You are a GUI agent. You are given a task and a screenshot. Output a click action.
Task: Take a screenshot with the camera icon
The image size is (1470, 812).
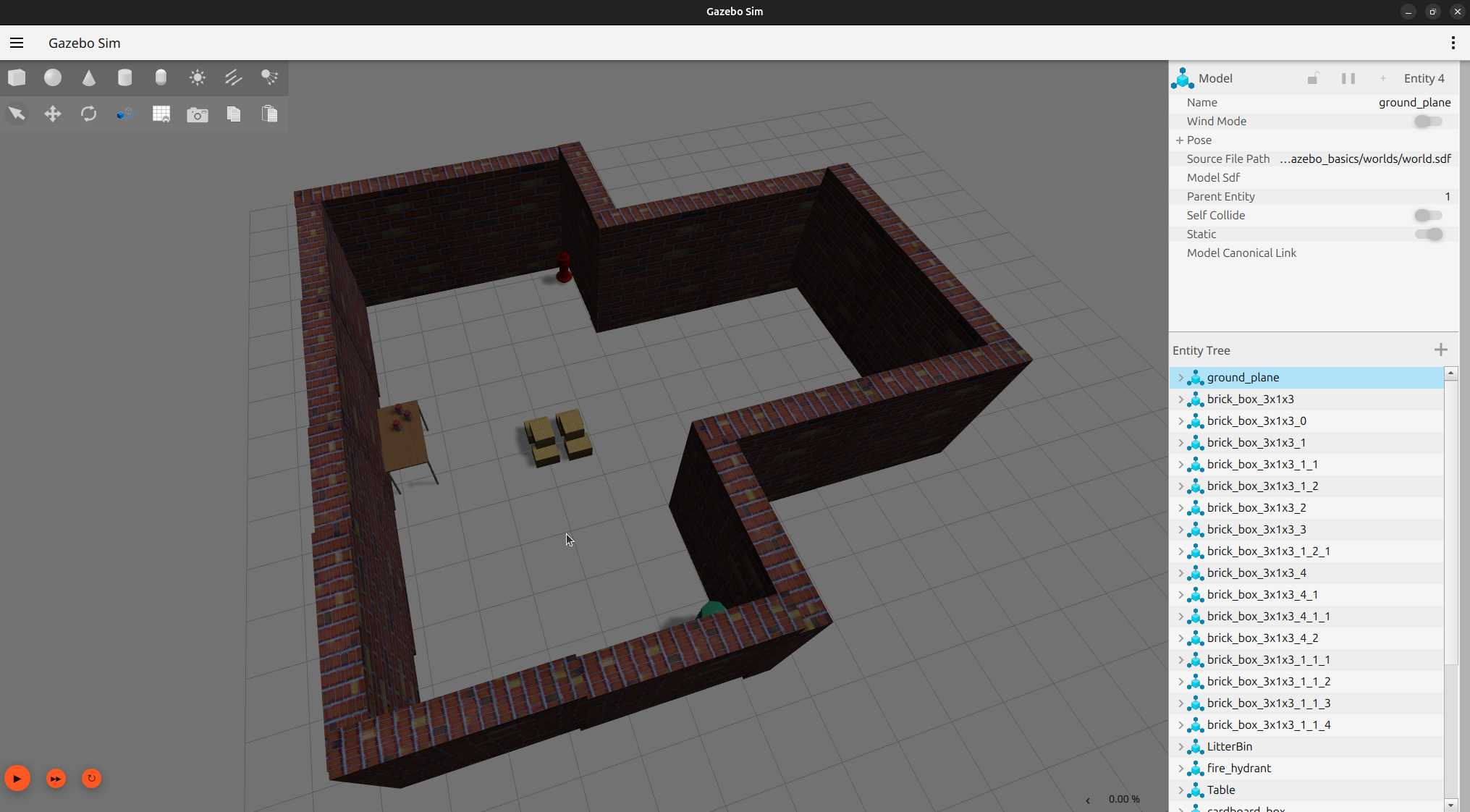pos(197,114)
